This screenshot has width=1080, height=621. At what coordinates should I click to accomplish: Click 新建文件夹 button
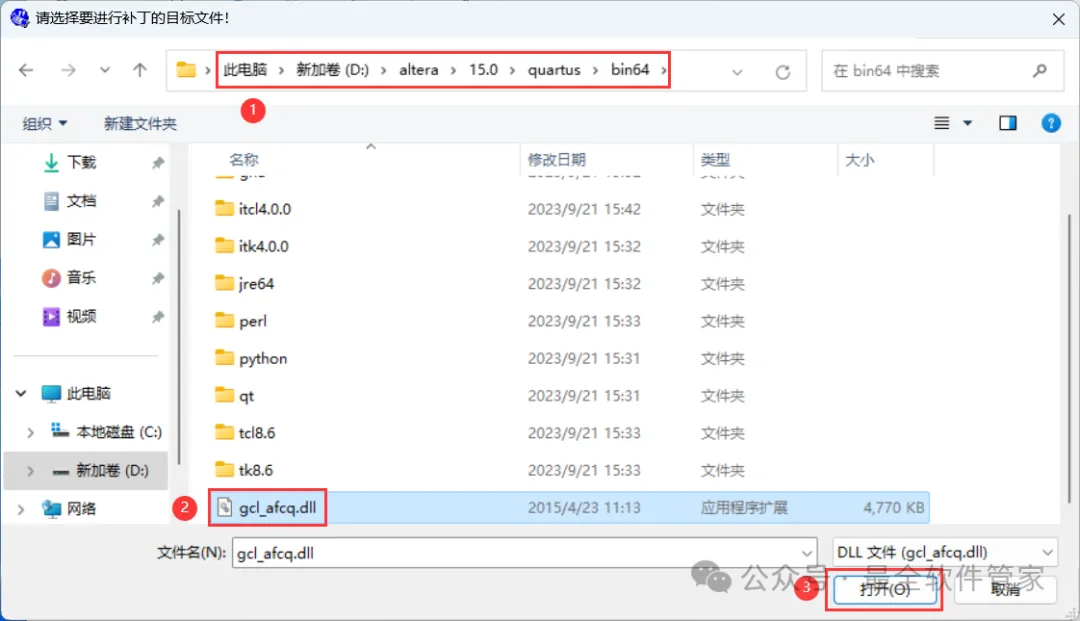(x=140, y=123)
